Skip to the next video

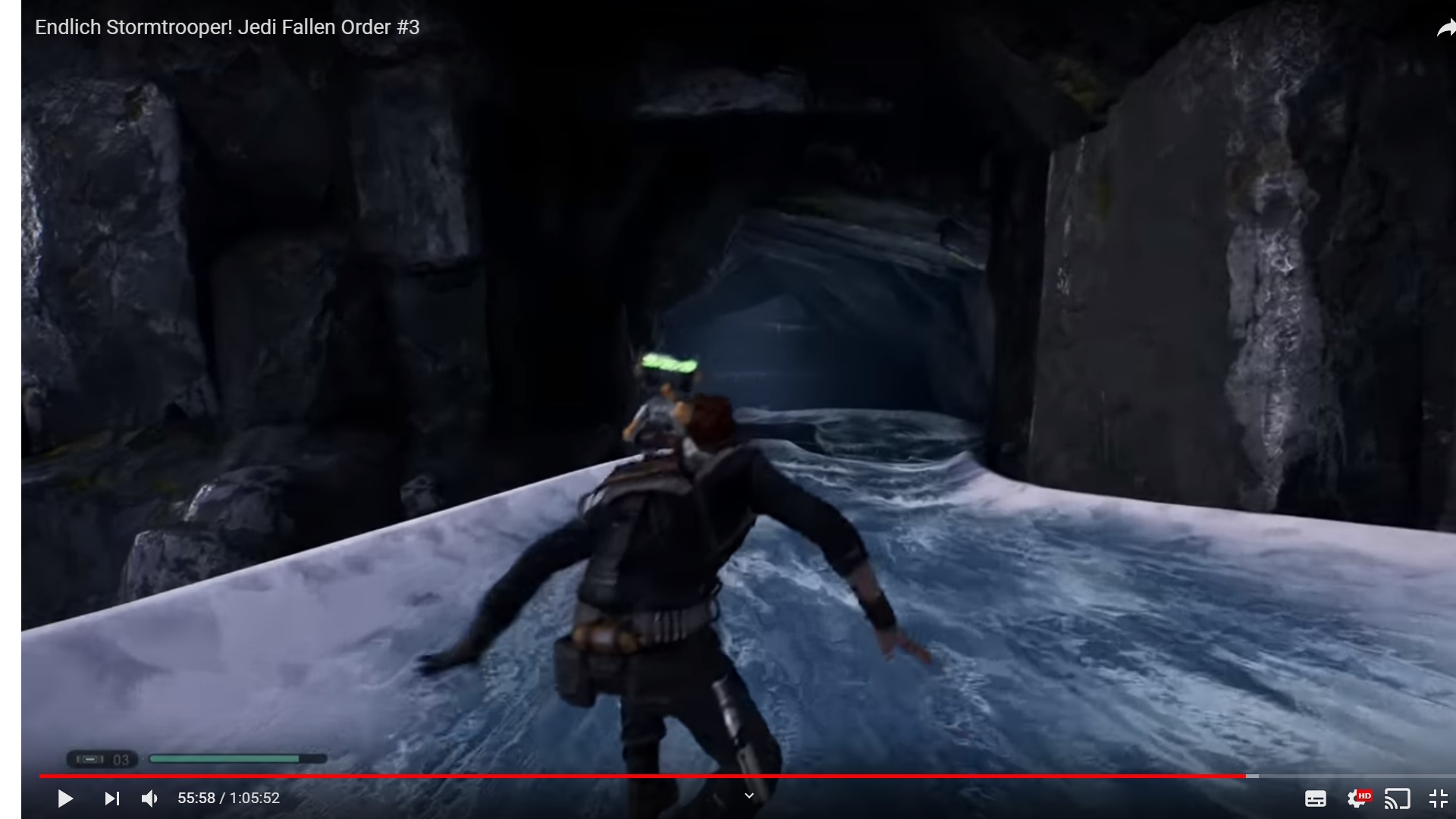tap(111, 799)
